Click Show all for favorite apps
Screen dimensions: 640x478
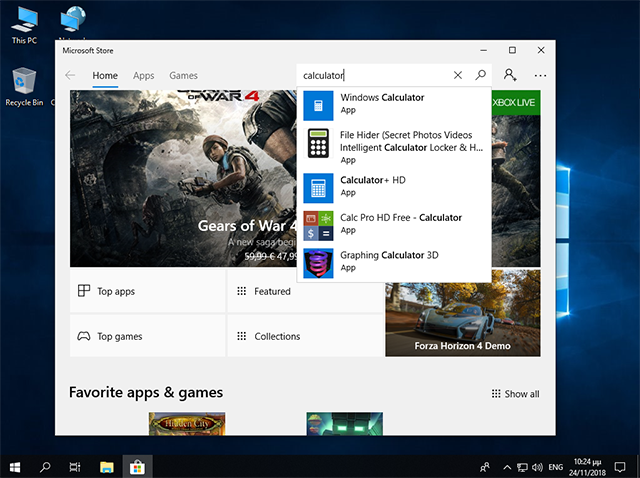point(515,394)
